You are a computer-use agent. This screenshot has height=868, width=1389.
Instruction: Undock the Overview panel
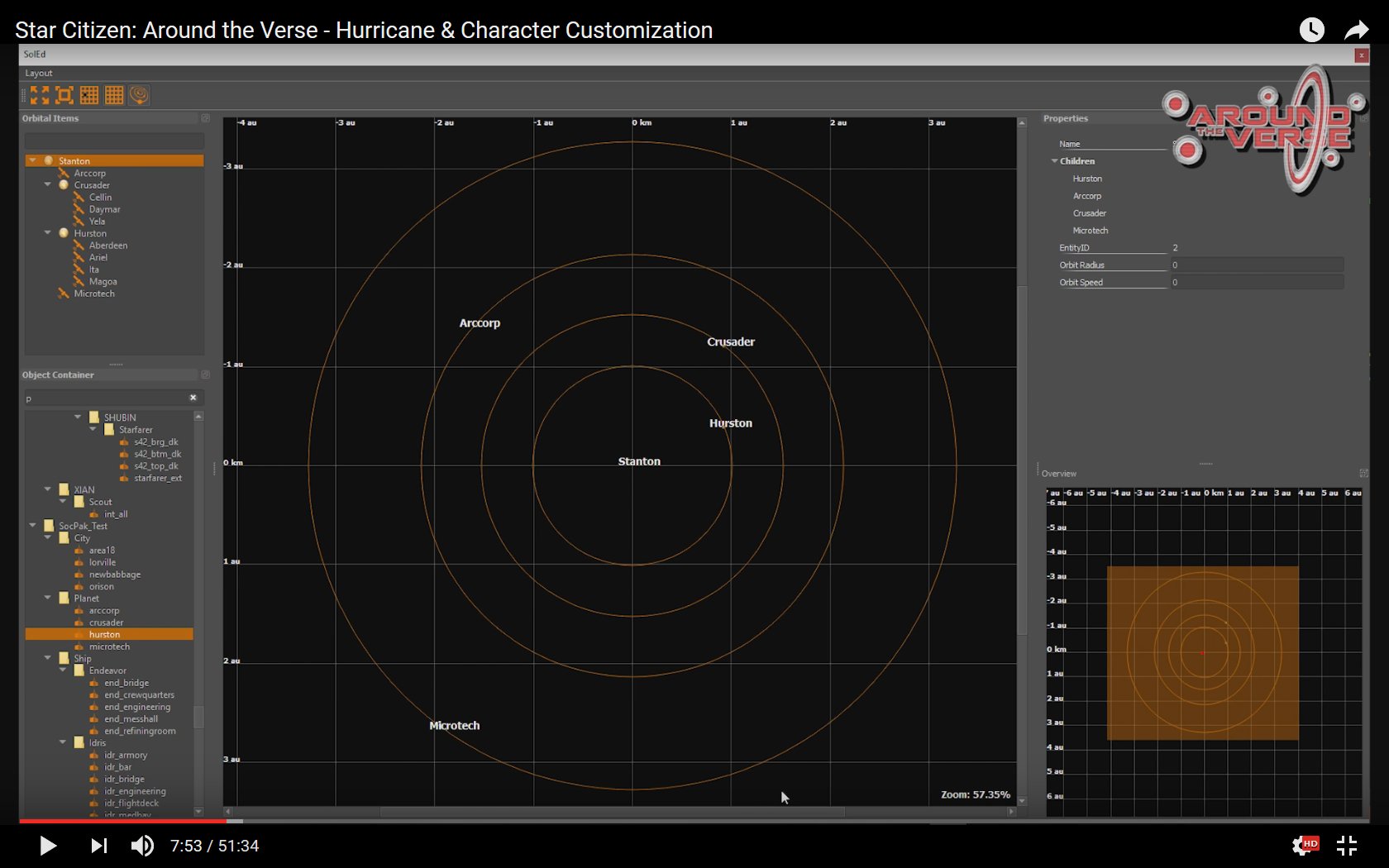(1363, 474)
